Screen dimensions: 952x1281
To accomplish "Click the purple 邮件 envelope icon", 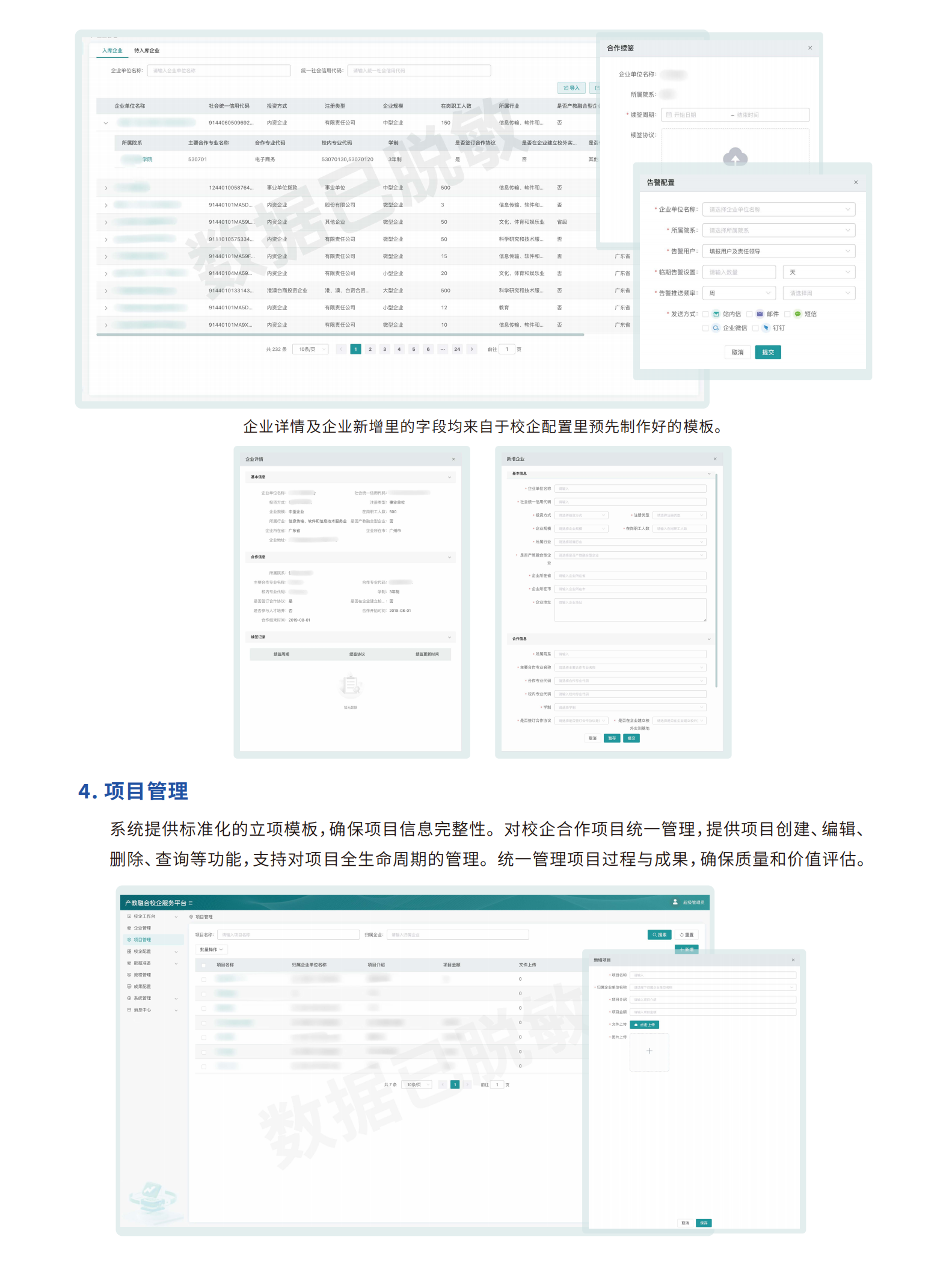I will 760,314.
